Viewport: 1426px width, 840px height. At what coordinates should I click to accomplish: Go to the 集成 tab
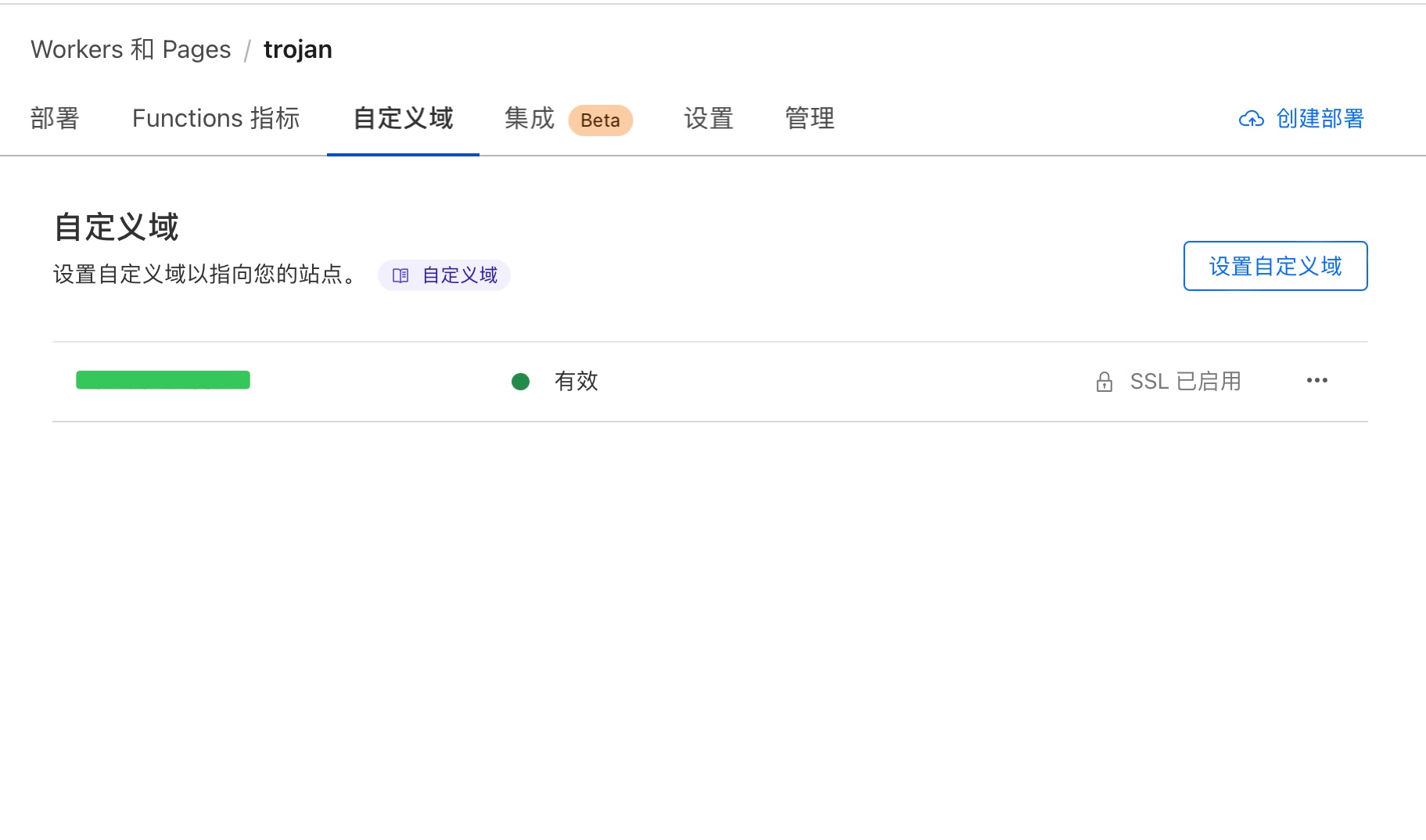[x=530, y=119]
